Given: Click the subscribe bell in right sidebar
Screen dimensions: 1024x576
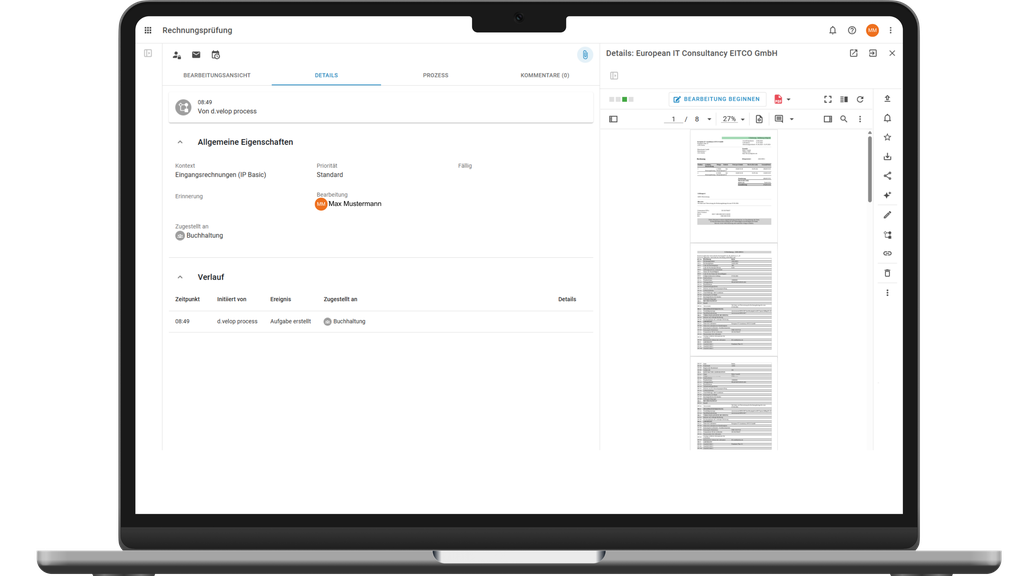Looking at the screenshot, I should coord(887,118).
